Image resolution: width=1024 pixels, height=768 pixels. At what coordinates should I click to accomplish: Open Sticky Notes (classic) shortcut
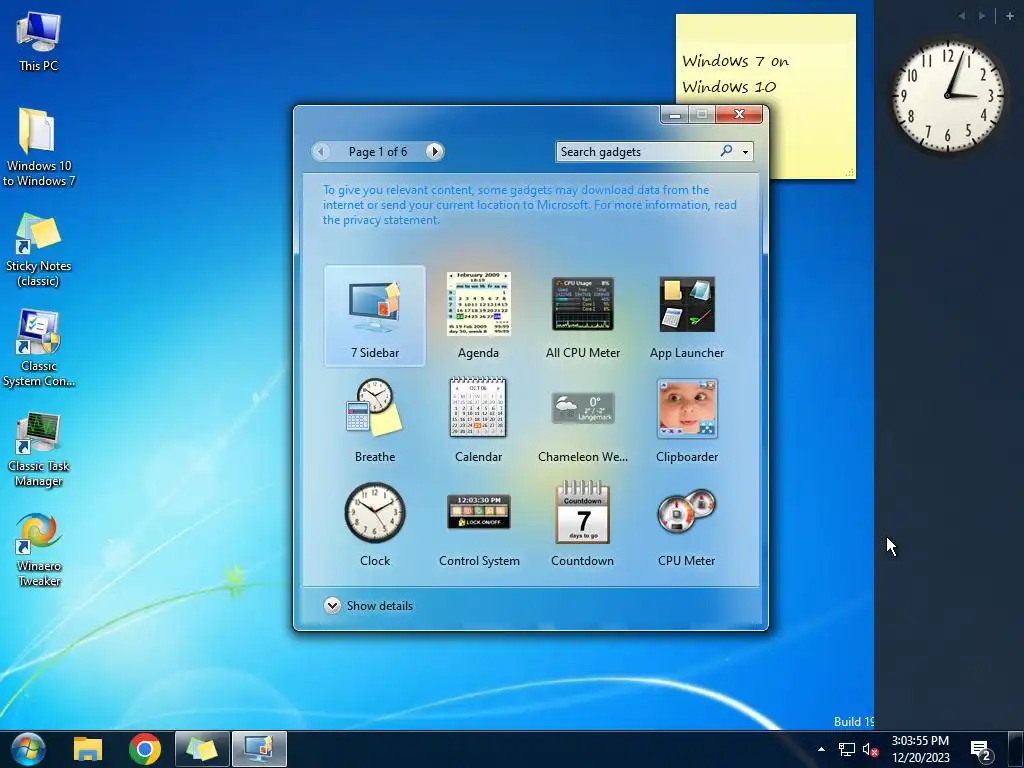tap(39, 250)
